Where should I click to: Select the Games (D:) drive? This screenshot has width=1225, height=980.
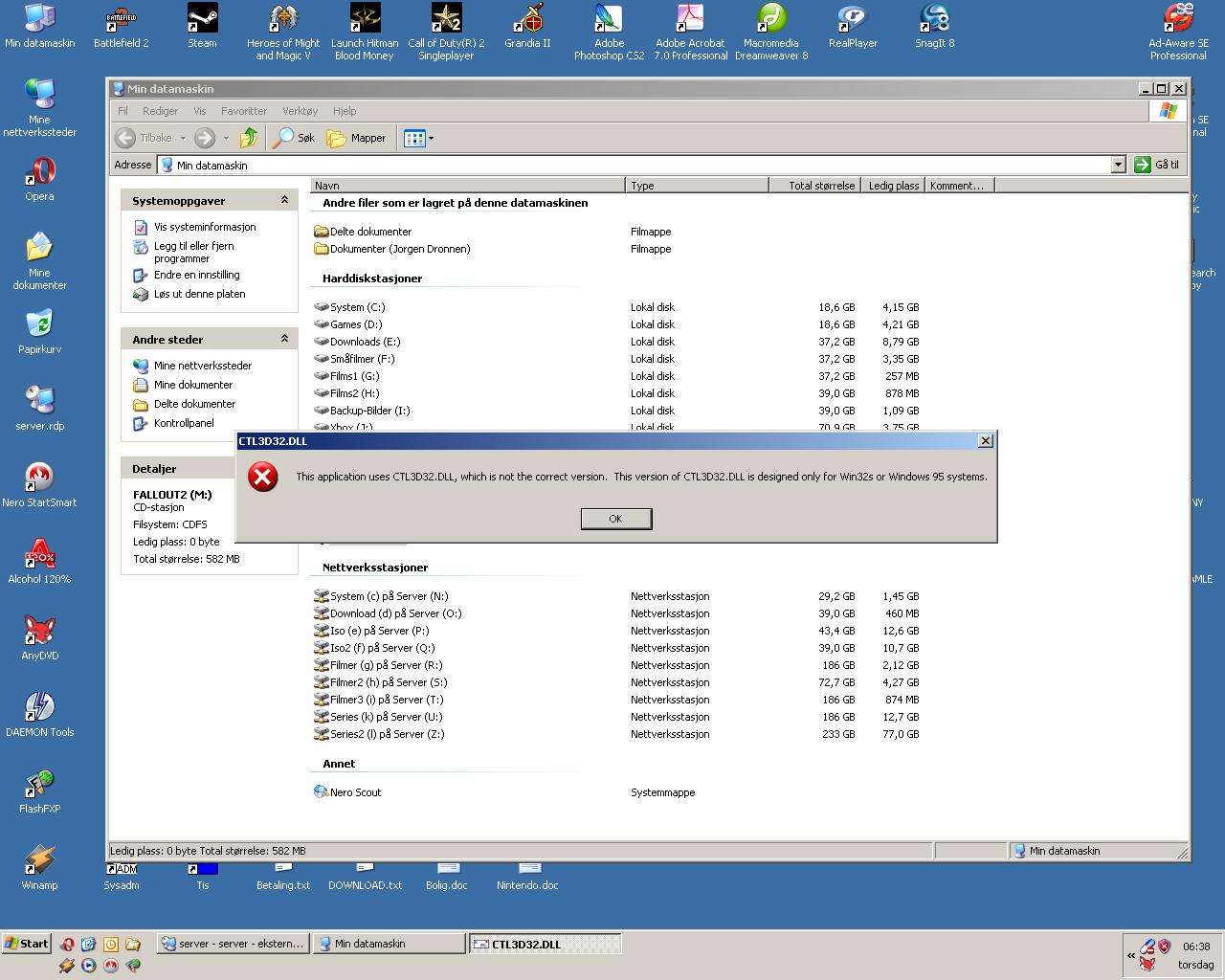[x=355, y=324]
